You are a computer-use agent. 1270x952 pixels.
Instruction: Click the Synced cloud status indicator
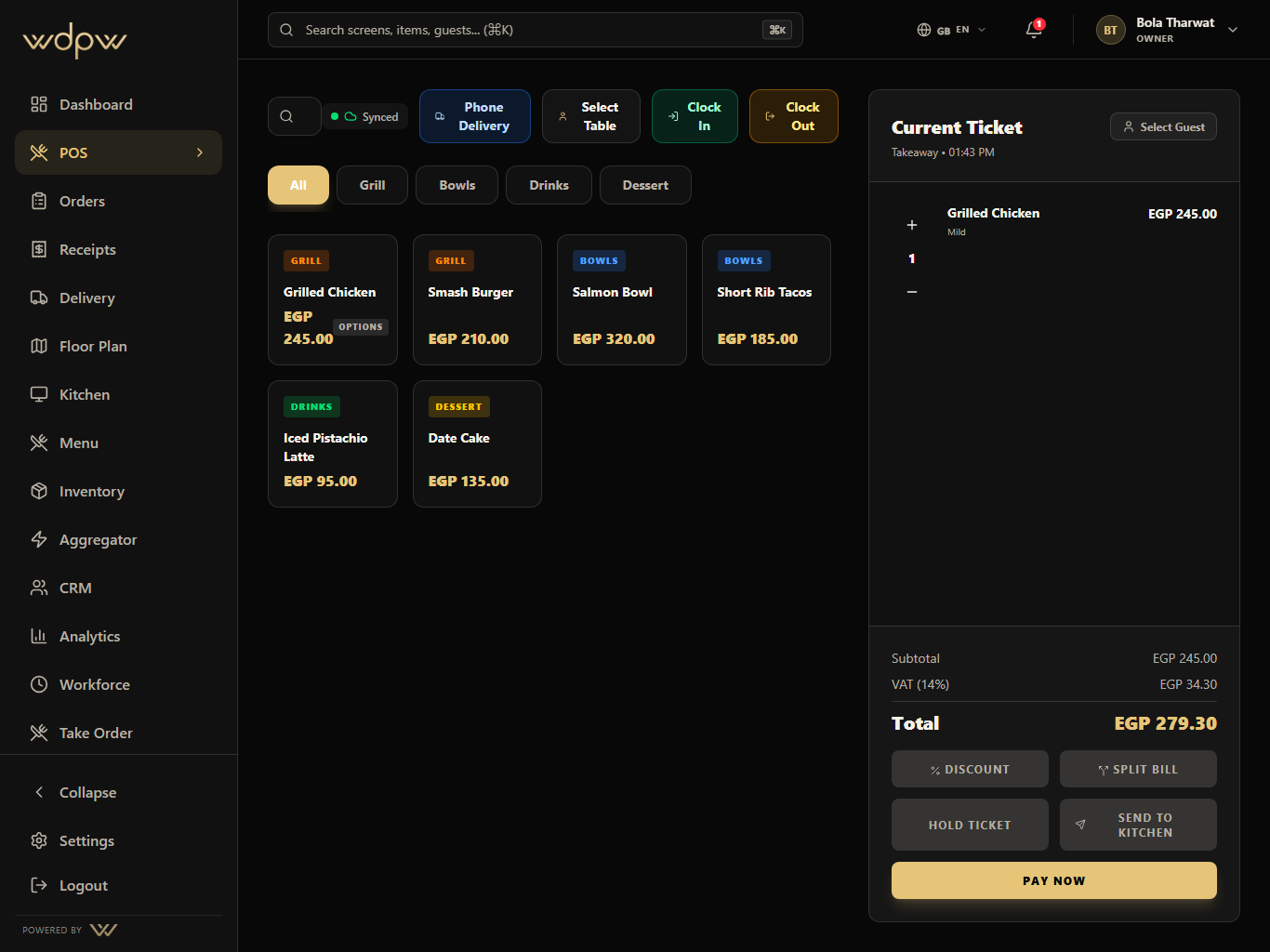[365, 116]
